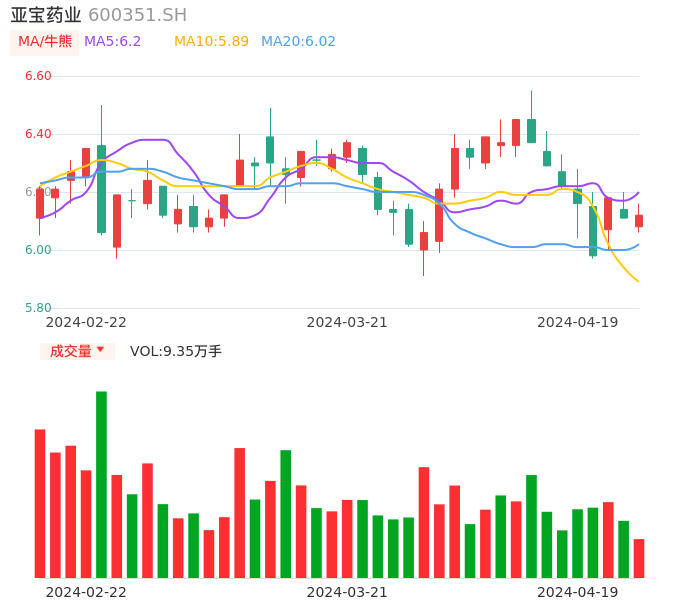686x606 pixels.
Task: Click the ticker code 600351.SH
Action: coord(137,15)
